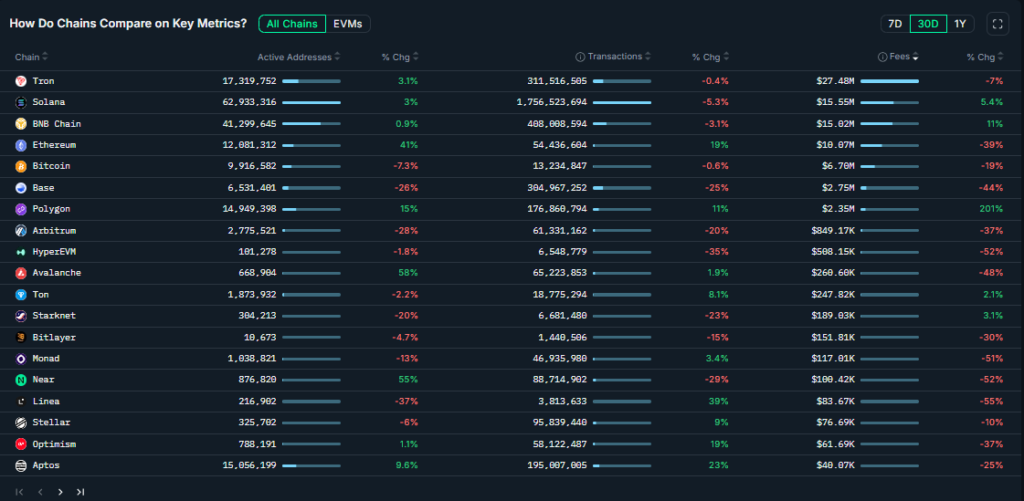1024x501 pixels.
Task: Jump to last page of table
Action: (x=80, y=492)
